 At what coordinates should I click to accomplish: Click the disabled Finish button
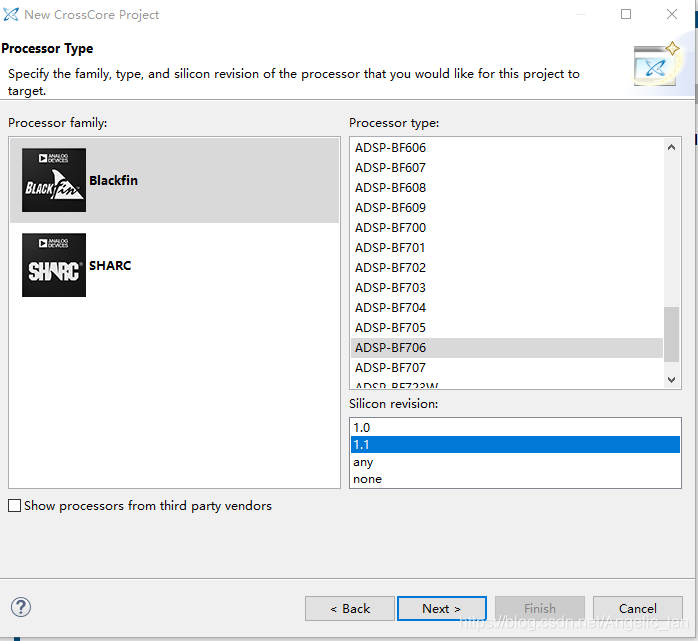[x=540, y=609]
